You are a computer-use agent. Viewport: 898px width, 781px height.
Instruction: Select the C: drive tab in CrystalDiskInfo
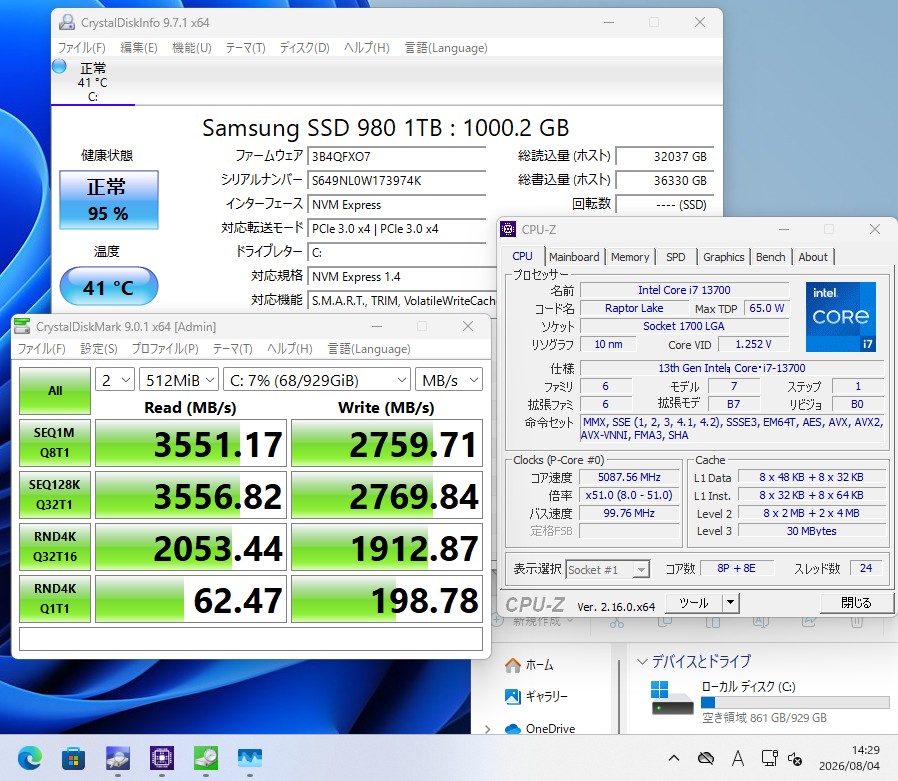tap(93, 82)
